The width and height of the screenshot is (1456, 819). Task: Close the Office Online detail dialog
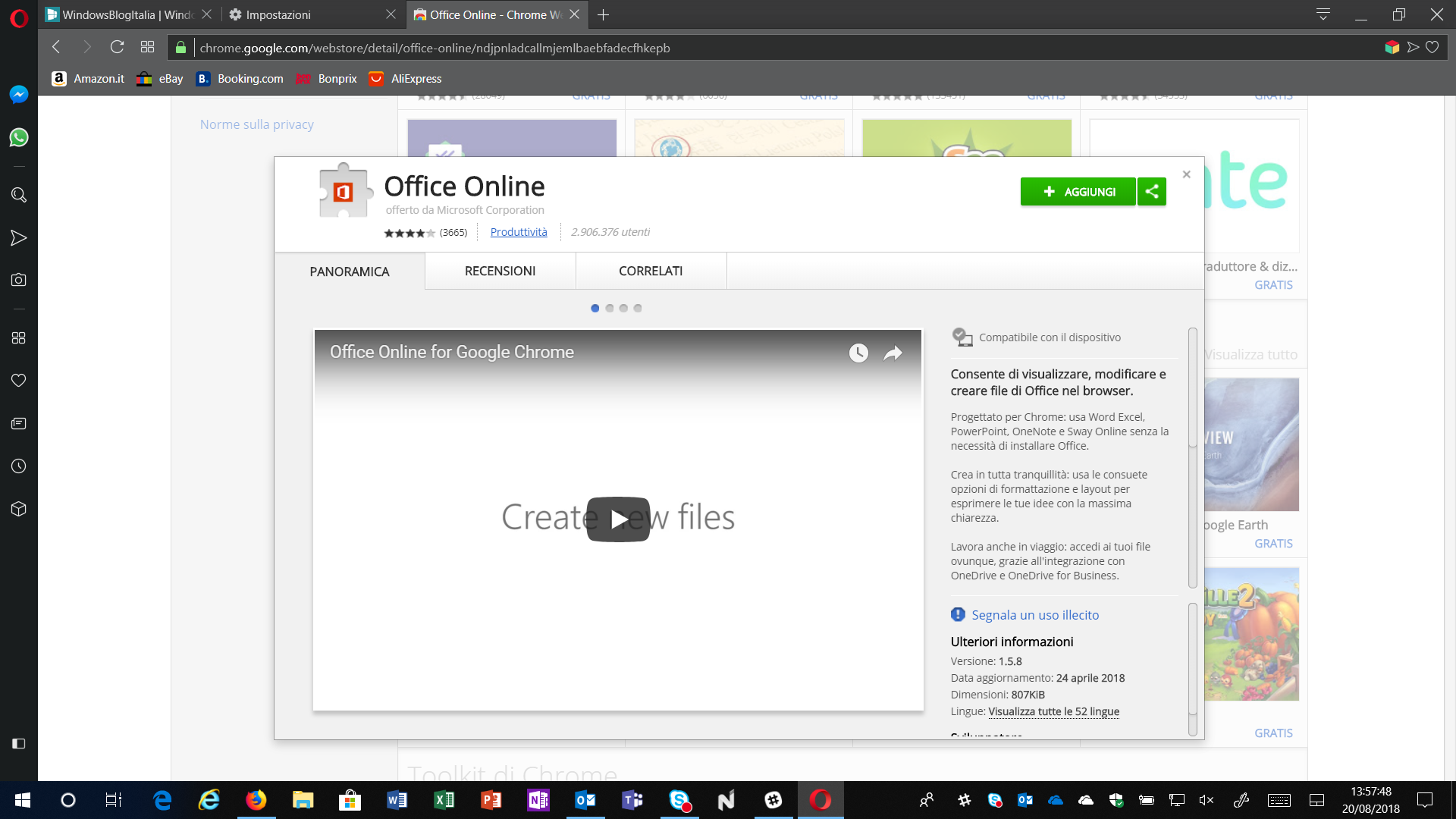click(x=1187, y=174)
